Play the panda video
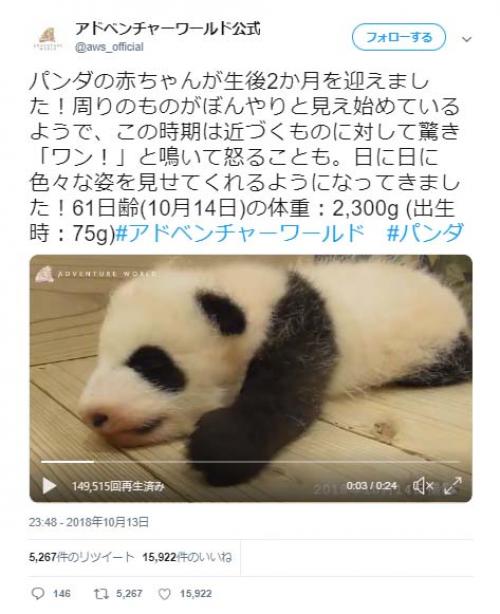Image resolution: width=500 pixels, height=614 pixels. tap(49, 486)
